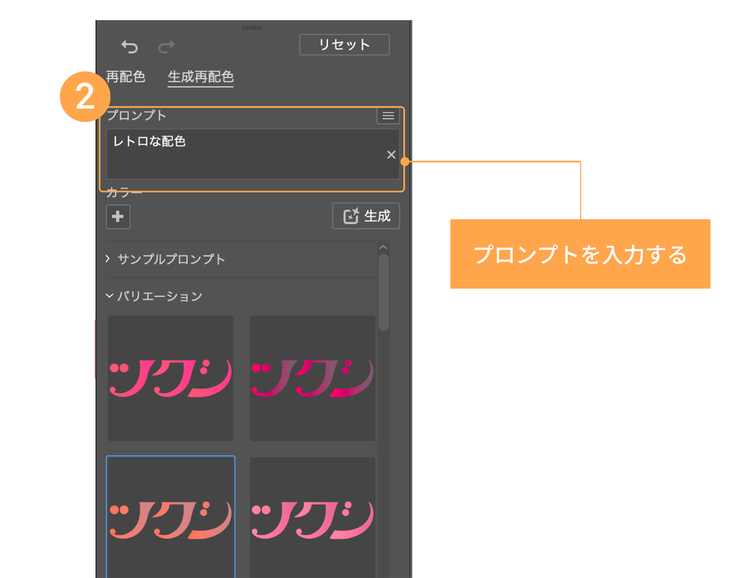Switch to the 生成再配色 tab
The image size is (750, 578).
pyautogui.click(x=200, y=77)
